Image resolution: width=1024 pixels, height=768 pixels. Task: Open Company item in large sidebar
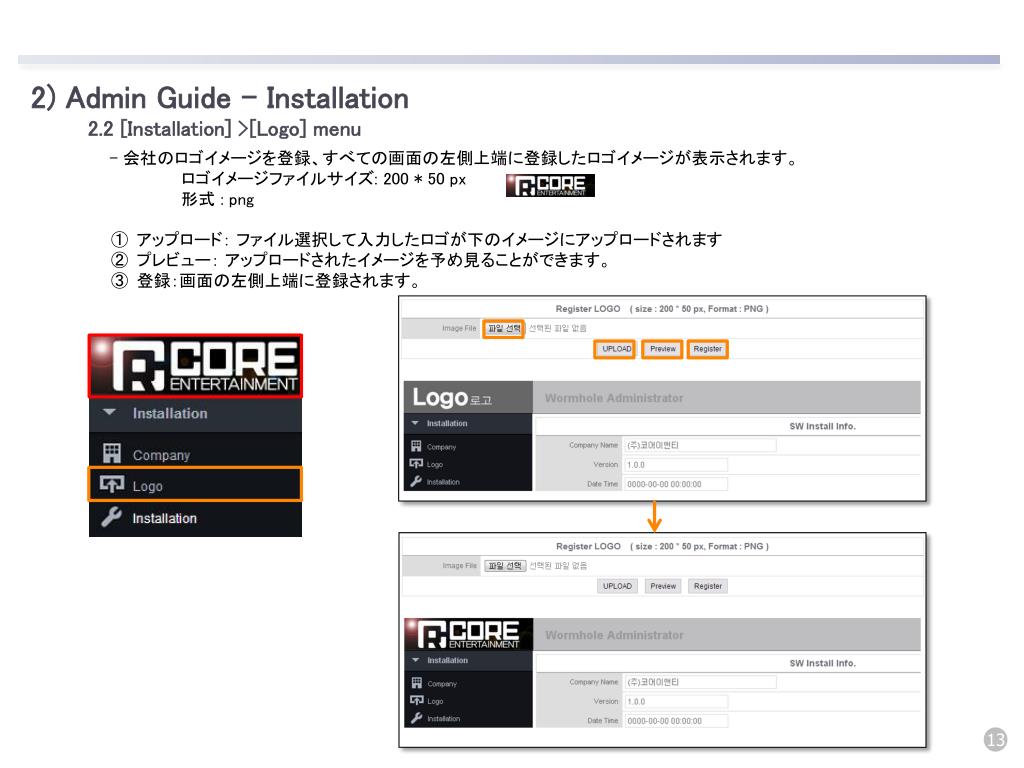[195, 455]
